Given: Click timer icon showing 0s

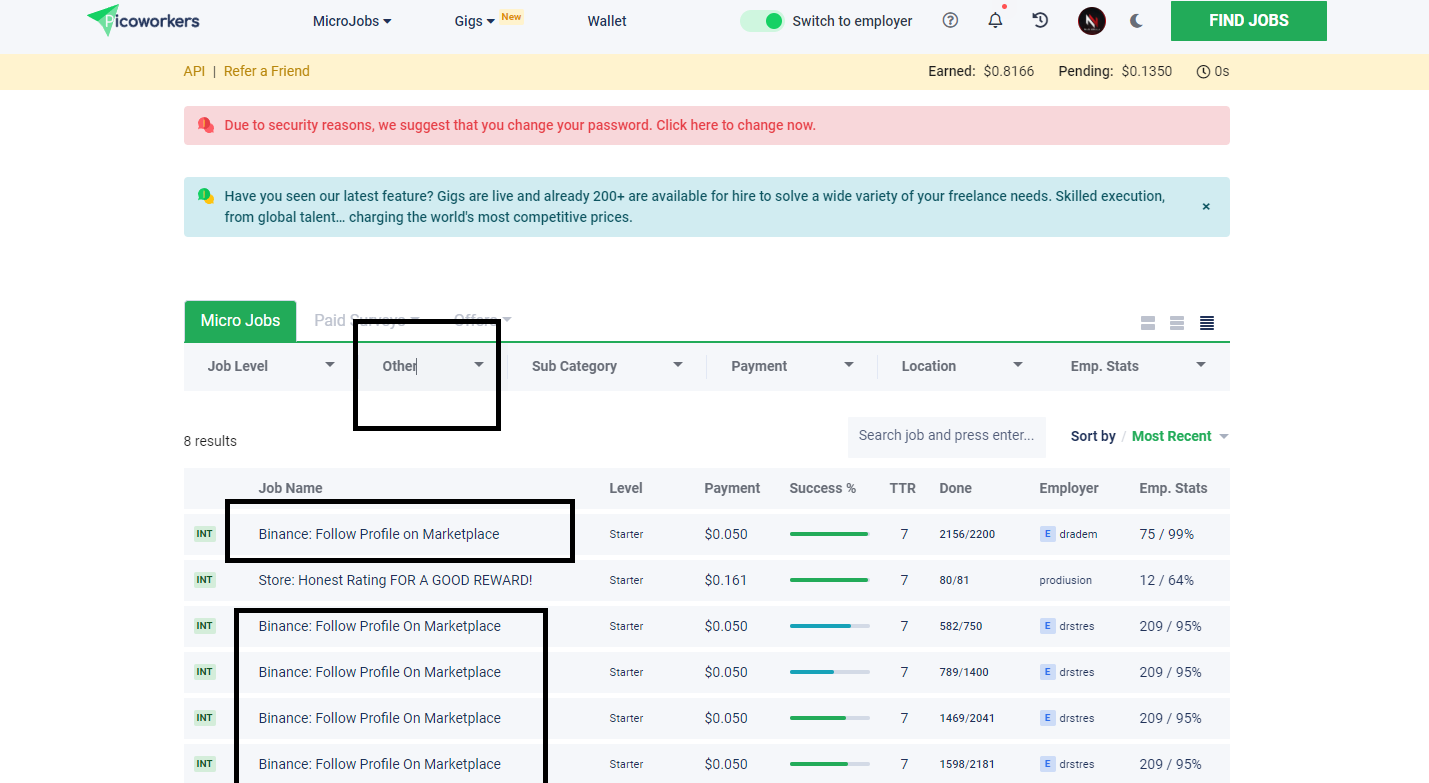Looking at the screenshot, I should (1203, 71).
